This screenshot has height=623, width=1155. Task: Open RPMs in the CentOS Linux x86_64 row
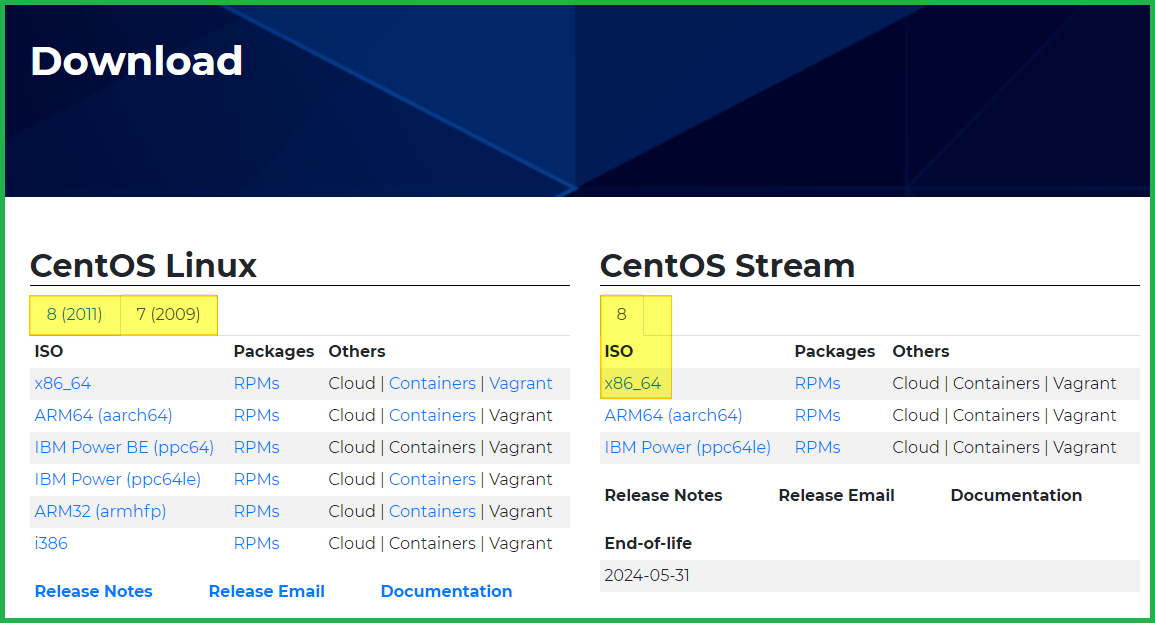256,384
